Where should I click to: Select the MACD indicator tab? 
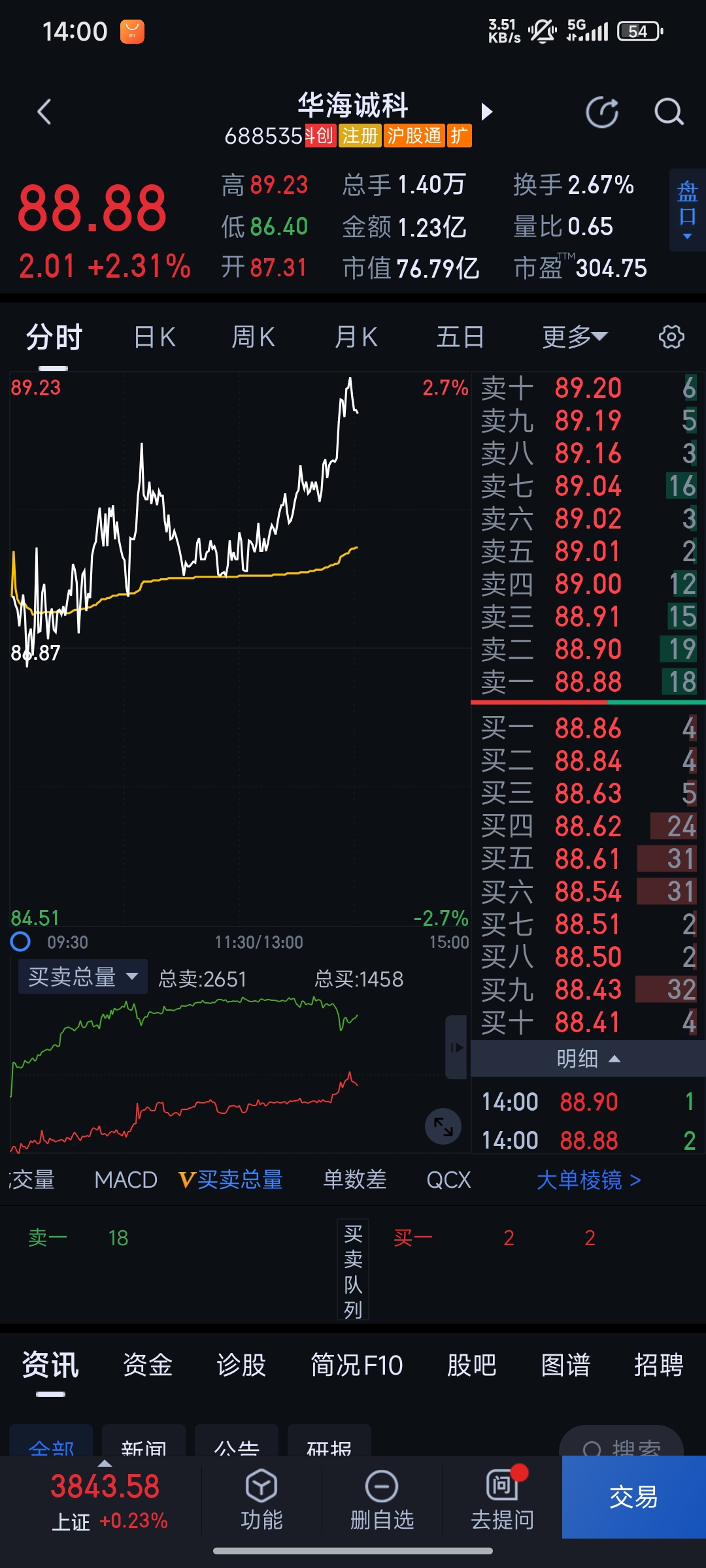pyautogui.click(x=126, y=1180)
